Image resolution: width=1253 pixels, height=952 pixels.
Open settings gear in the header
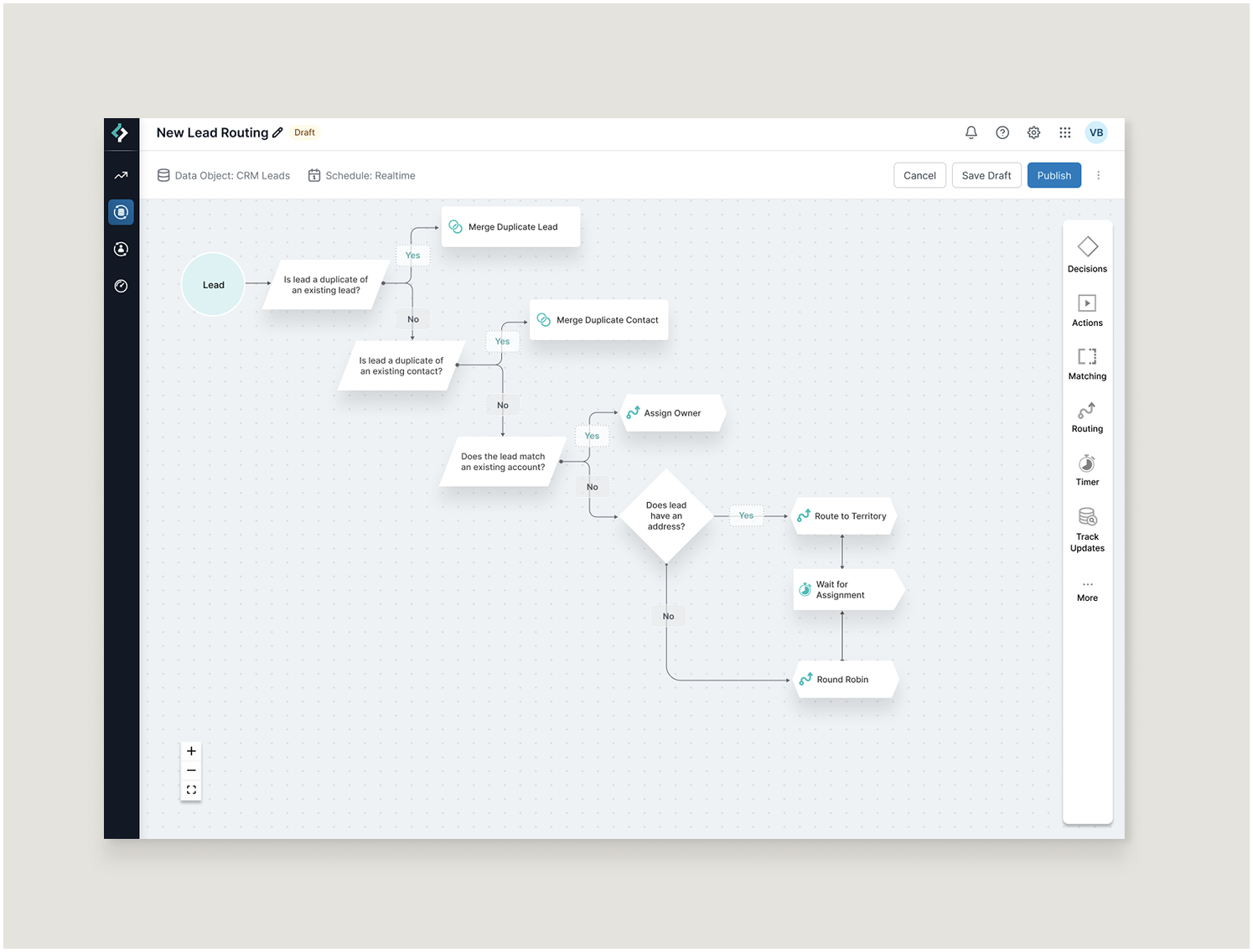pyautogui.click(x=1034, y=132)
